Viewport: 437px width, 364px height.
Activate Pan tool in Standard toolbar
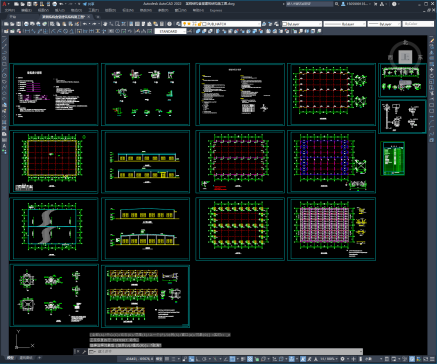[105, 24]
